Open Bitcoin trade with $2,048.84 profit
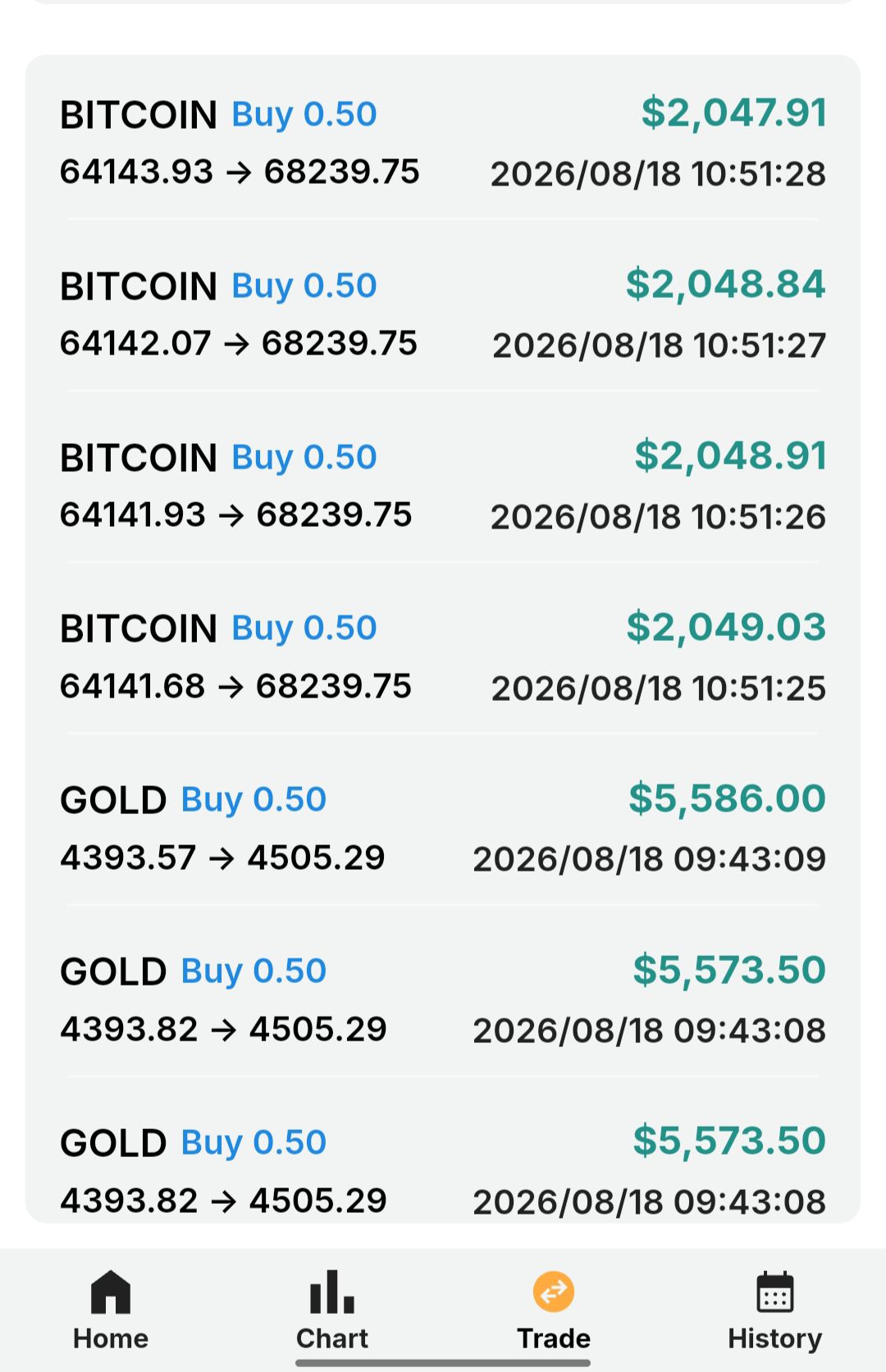The width and height of the screenshot is (886, 1372). point(443,314)
